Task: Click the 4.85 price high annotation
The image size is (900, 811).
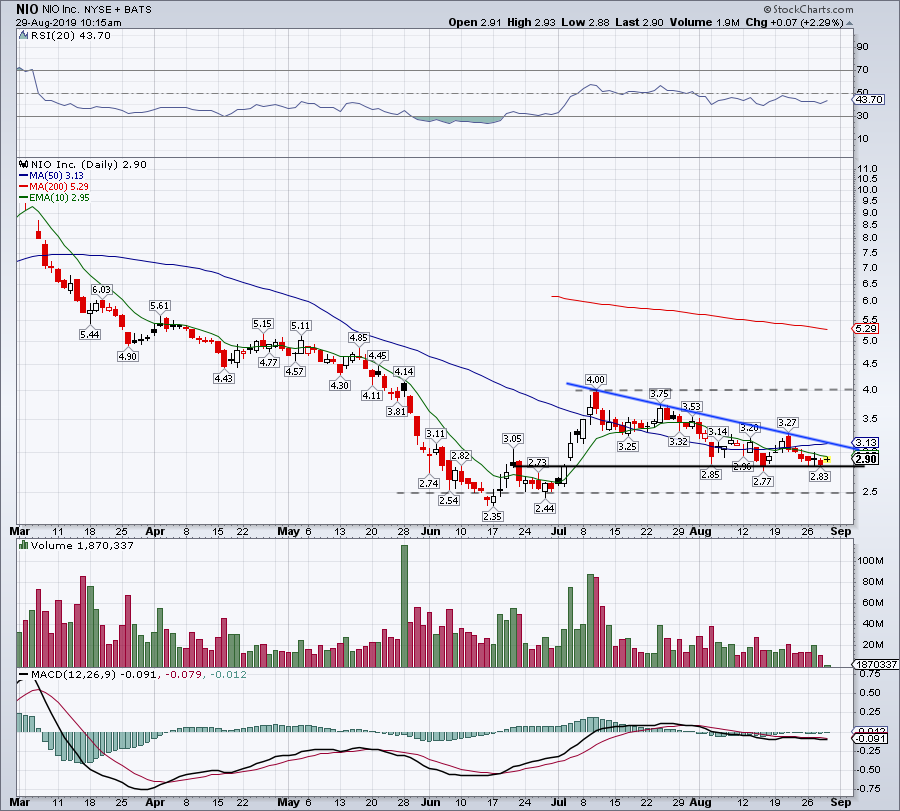Action: [359, 338]
